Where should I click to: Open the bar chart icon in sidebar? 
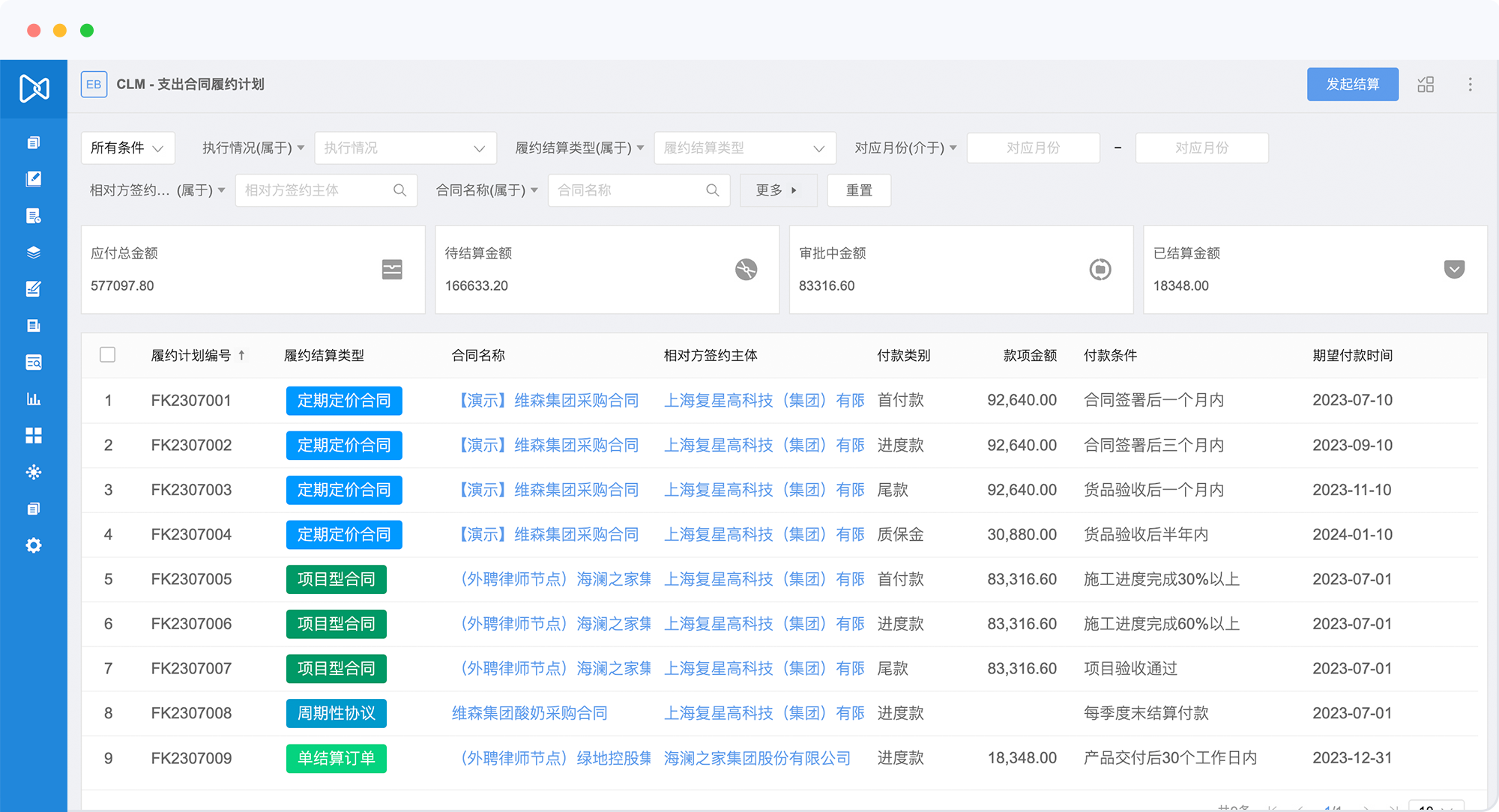pyautogui.click(x=33, y=399)
